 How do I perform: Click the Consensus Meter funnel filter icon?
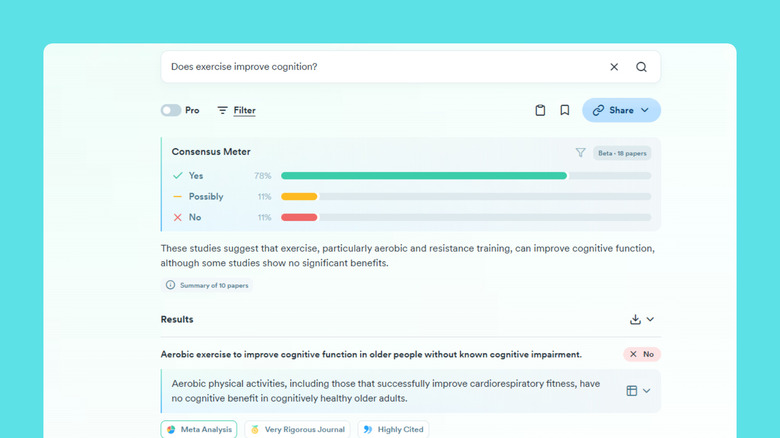coord(580,153)
